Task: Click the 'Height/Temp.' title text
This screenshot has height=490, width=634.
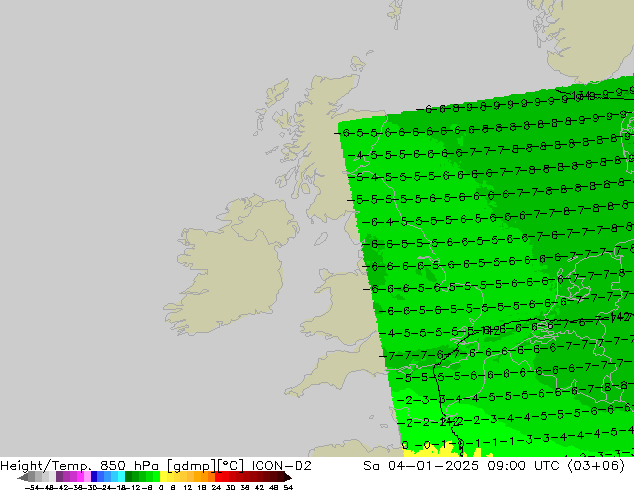Action: coord(46,466)
